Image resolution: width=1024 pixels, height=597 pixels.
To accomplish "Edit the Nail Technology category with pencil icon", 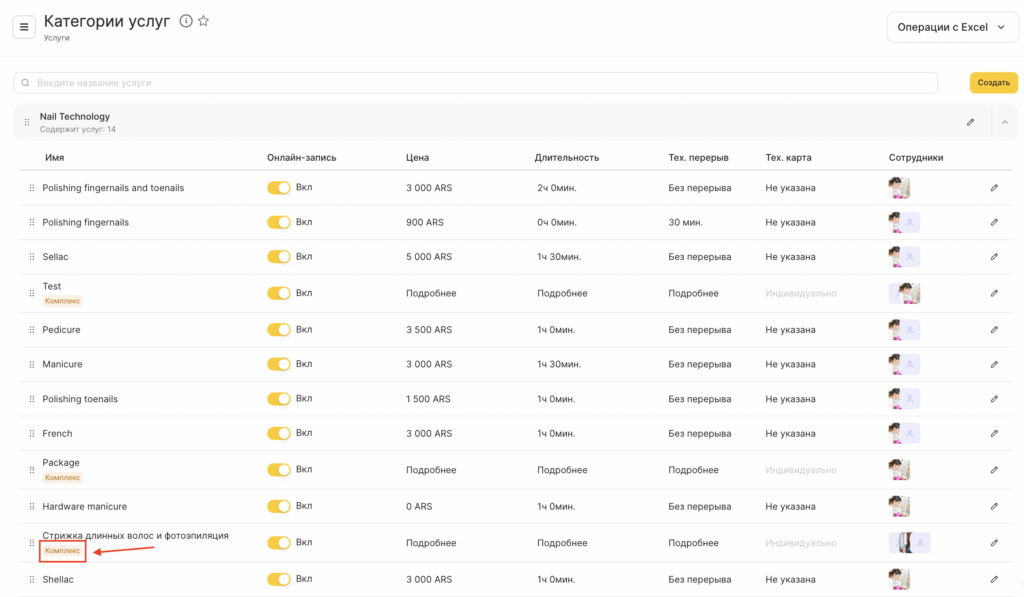I will pyautogui.click(x=970, y=123).
